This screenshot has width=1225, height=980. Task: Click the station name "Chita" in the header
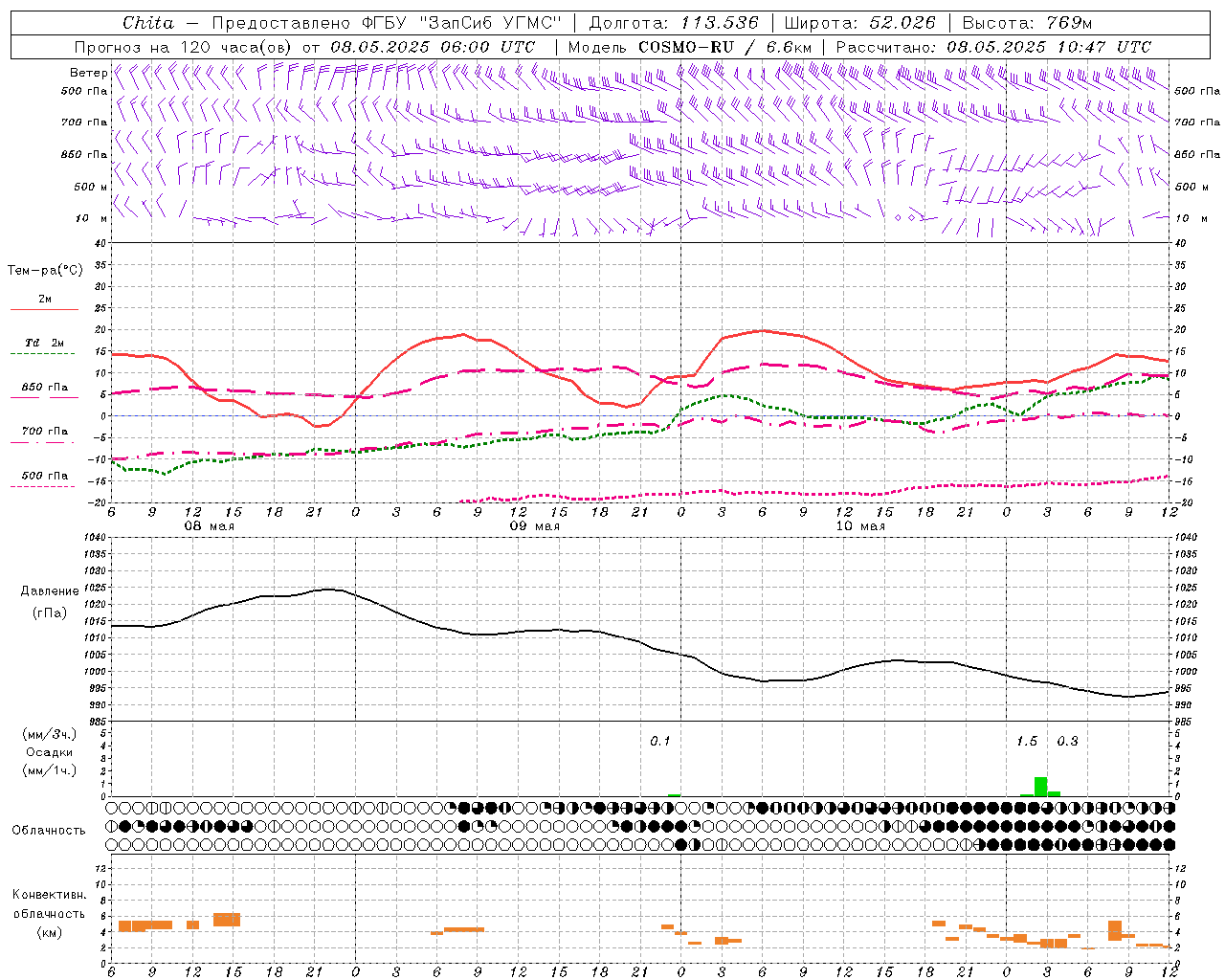(x=148, y=23)
